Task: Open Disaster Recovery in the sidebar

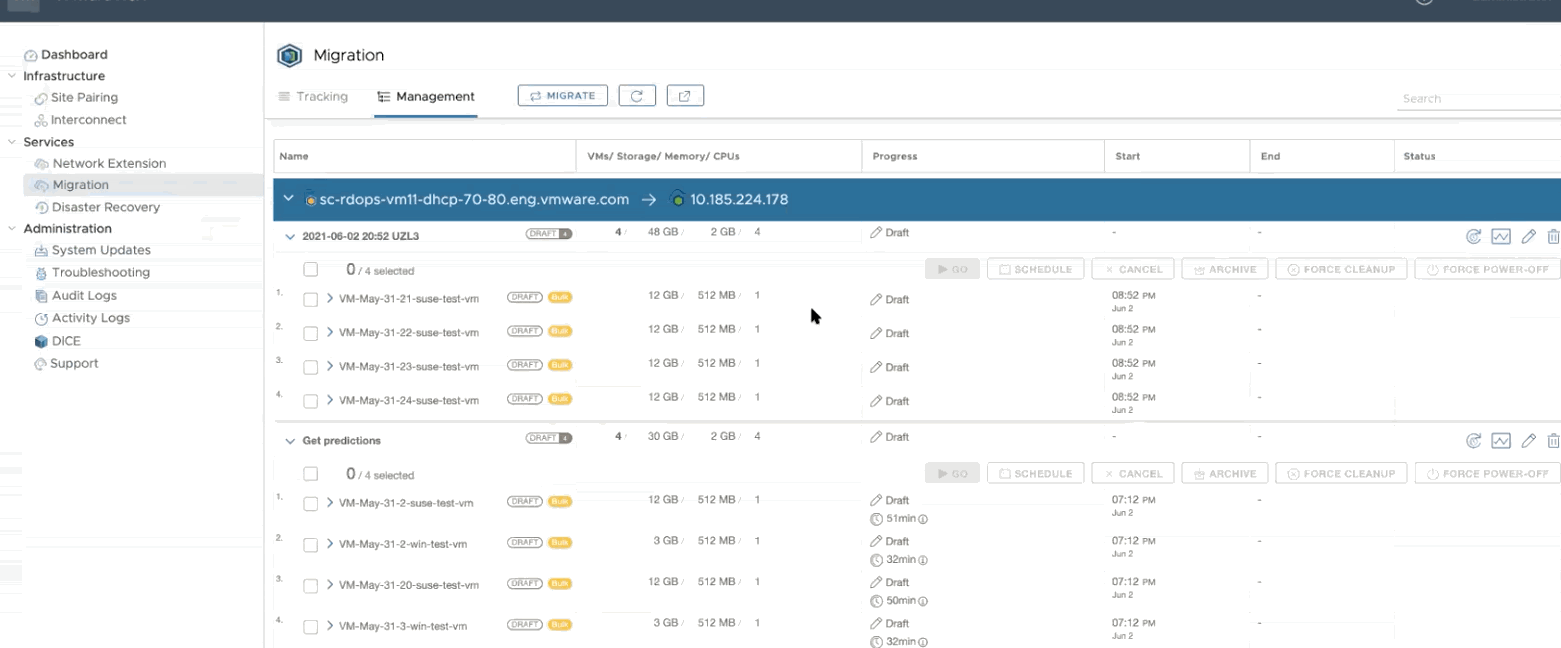Action: pyautogui.click(x=105, y=207)
